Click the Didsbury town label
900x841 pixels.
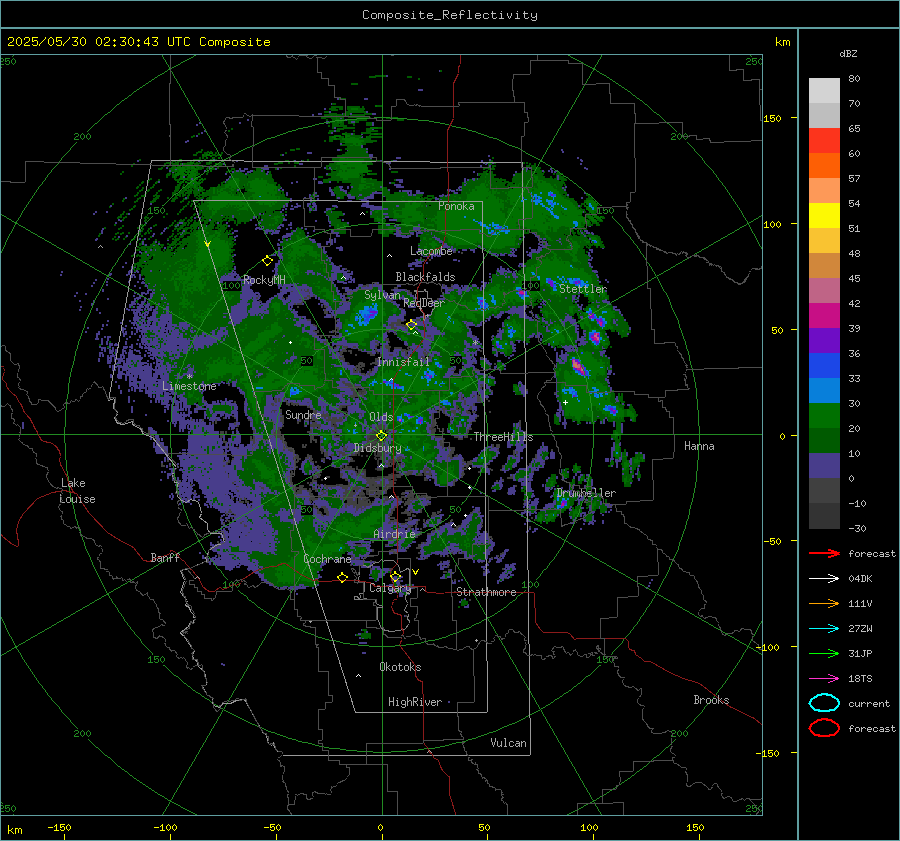(378, 448)
